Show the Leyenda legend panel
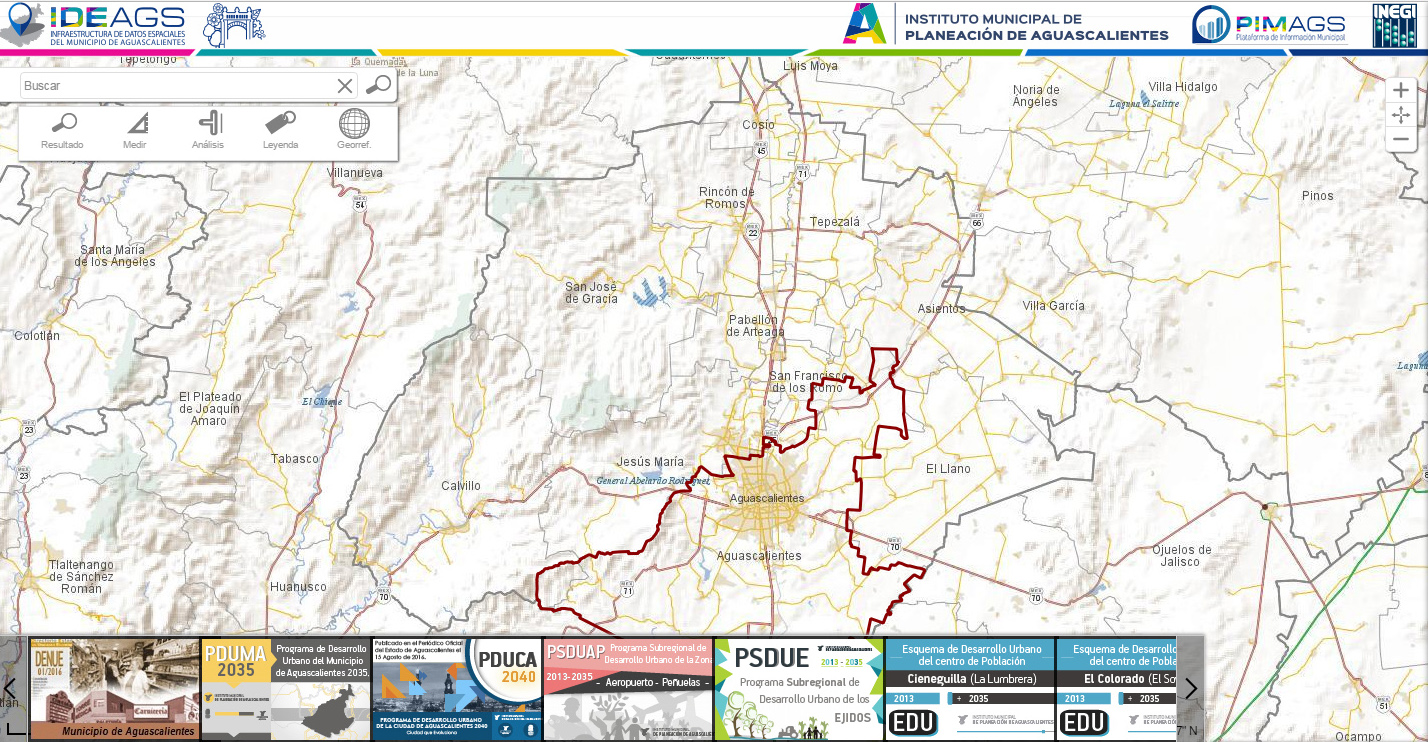Screen dimensions: 1428x742 [280, 131]
